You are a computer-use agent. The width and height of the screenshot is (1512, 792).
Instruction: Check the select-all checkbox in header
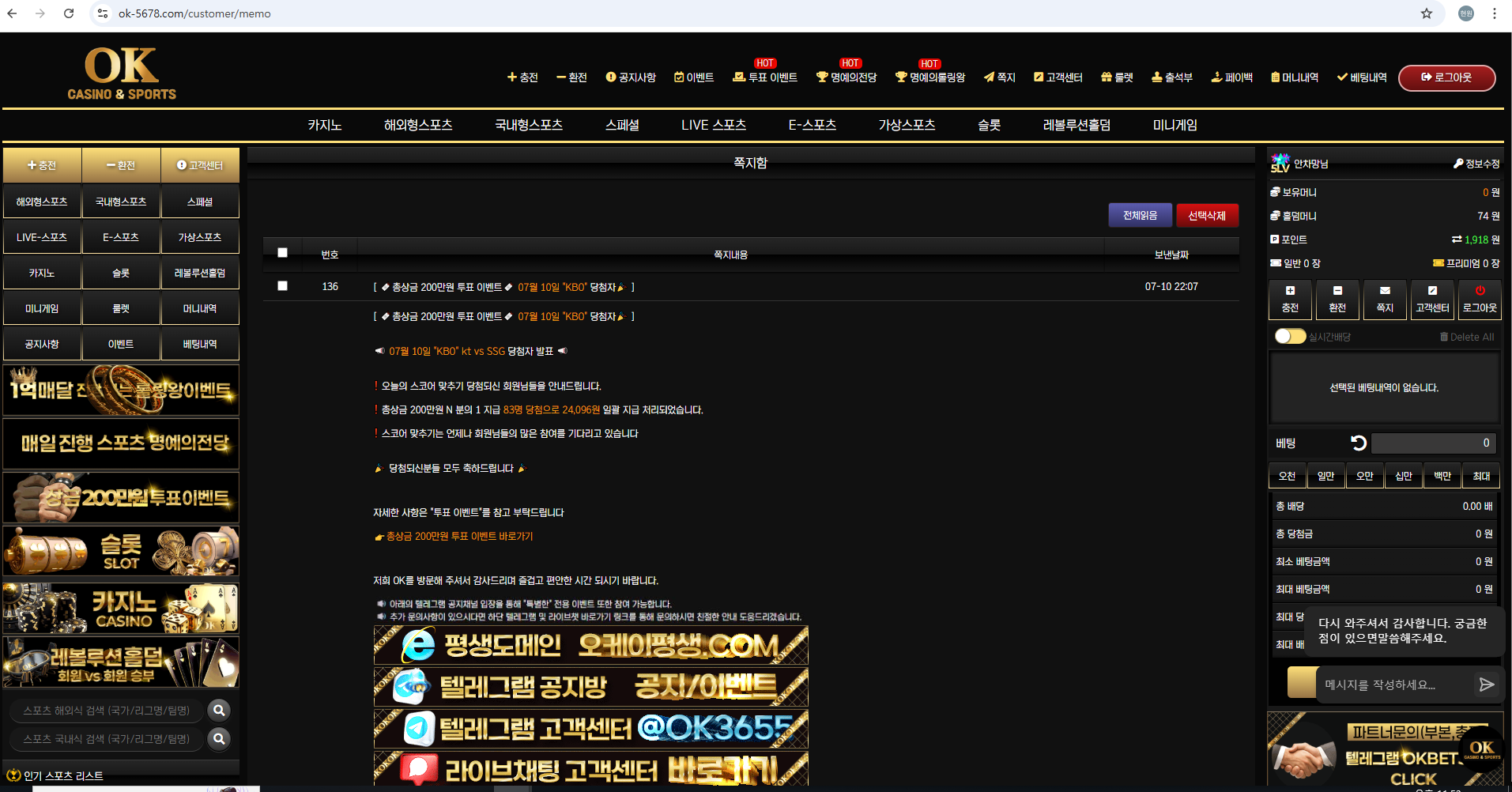[x=282, y=253]
